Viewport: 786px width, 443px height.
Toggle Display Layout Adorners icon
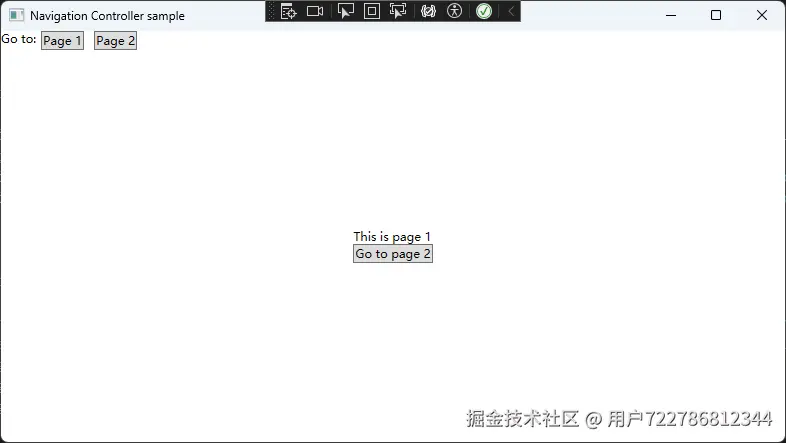371,11
